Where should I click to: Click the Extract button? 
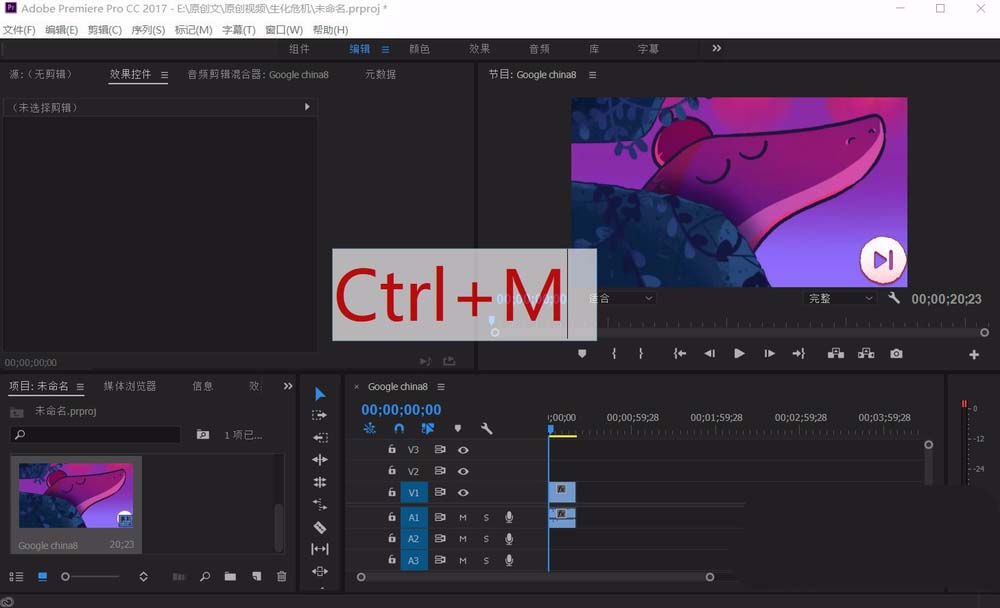tap(866, 353)
